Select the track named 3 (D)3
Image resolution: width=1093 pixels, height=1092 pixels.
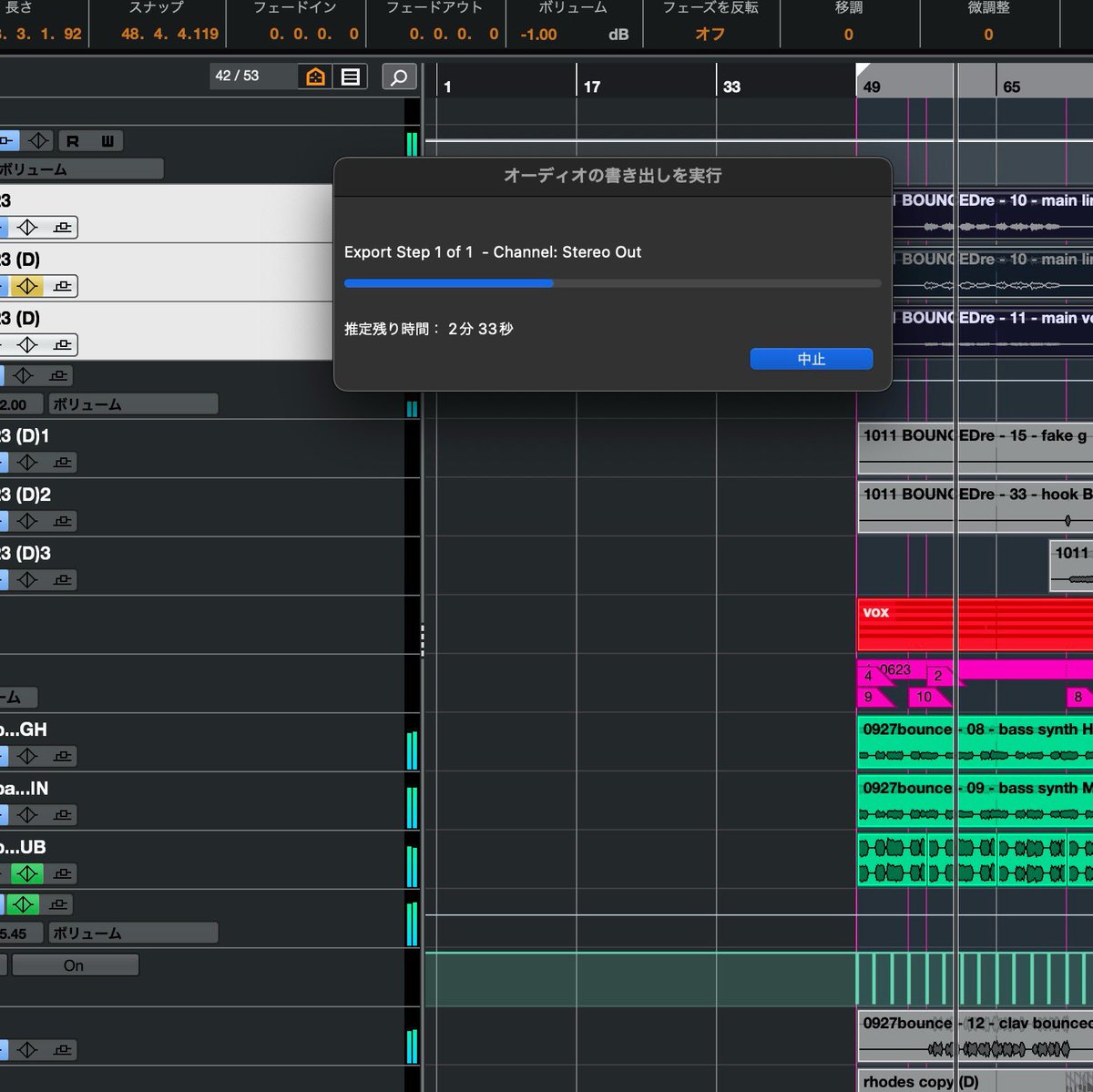26,553
